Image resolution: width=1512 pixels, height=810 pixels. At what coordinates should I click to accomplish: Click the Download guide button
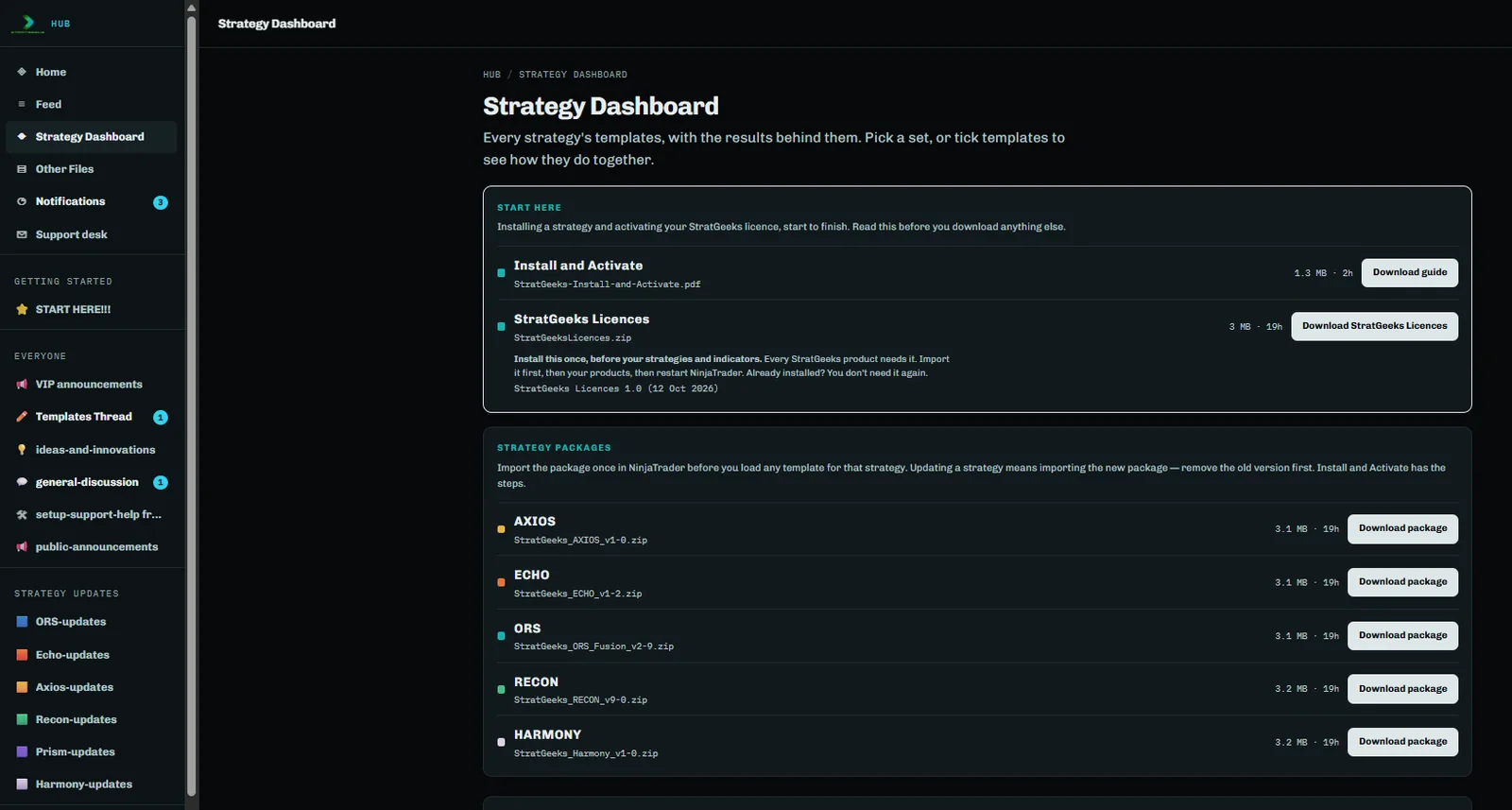1409,272
